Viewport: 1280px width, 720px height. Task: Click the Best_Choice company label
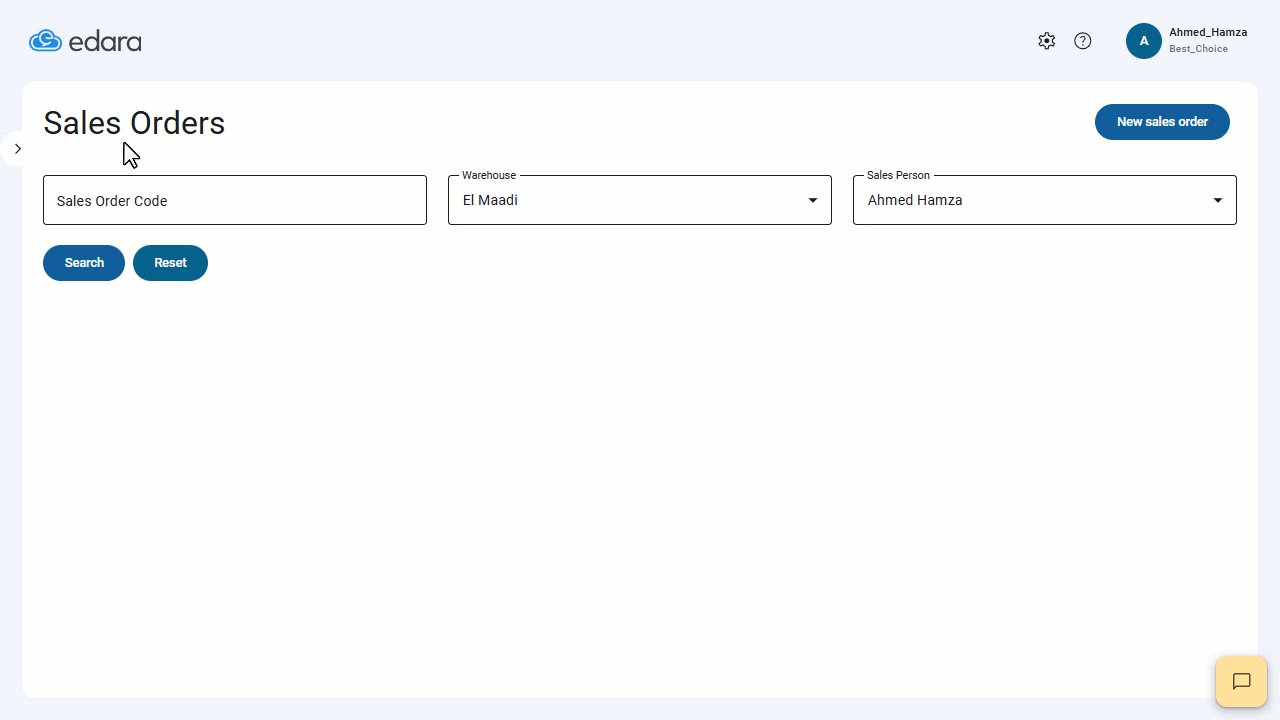coord(1198,49)
